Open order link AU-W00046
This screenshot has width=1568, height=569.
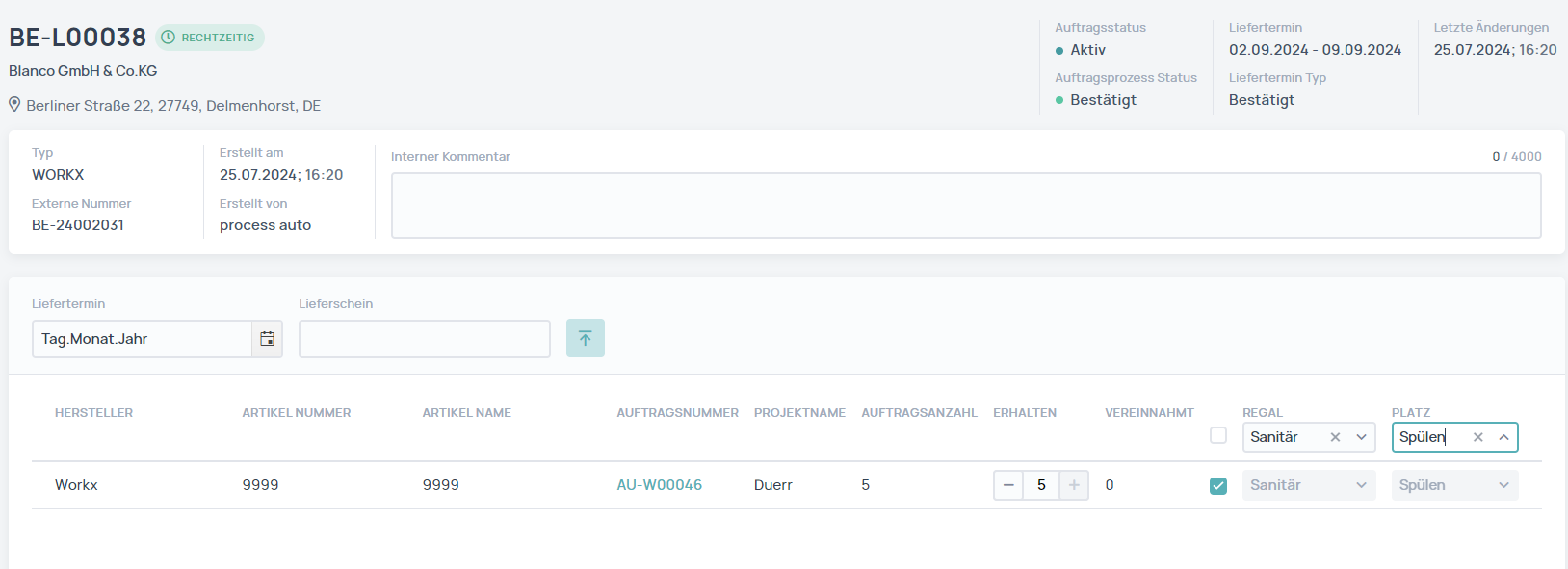coord(659,485)
